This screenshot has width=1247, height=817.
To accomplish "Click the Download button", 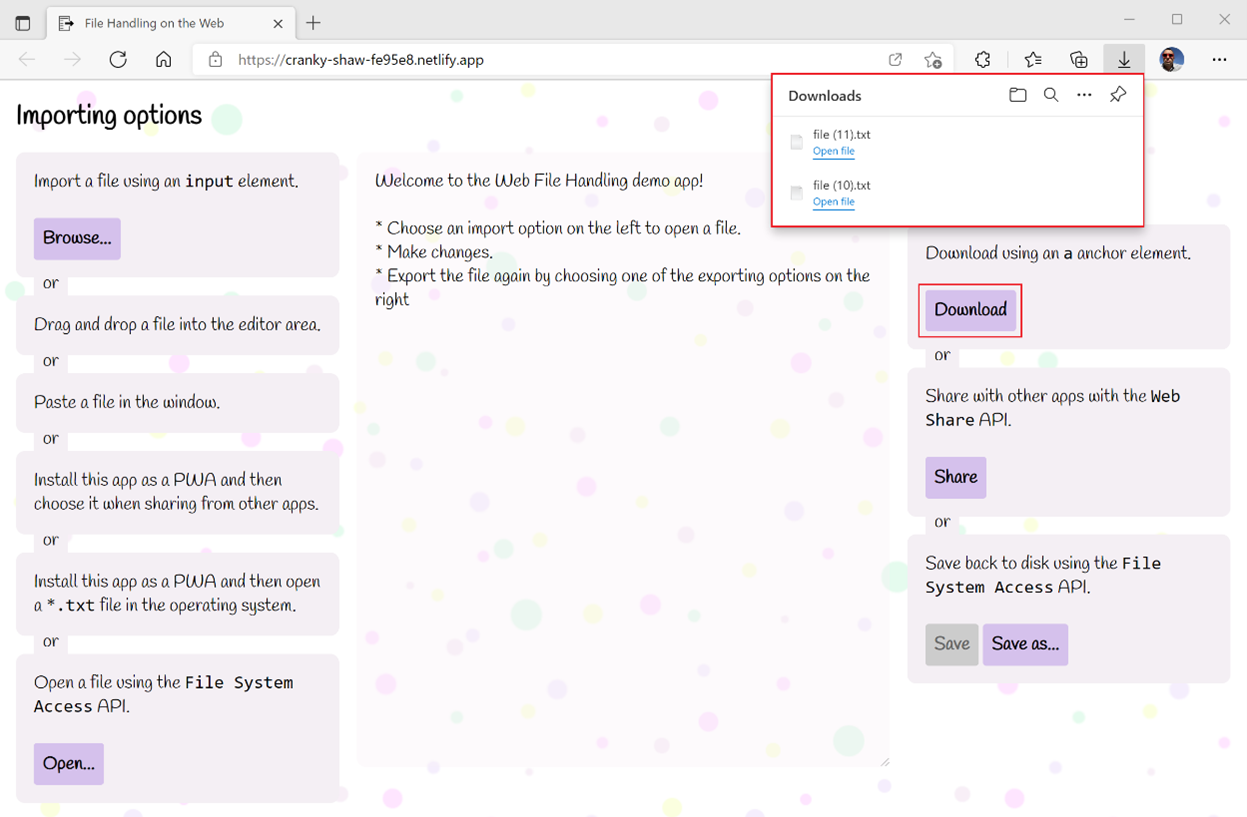I will pyautogui.click(x=970, y=310).
